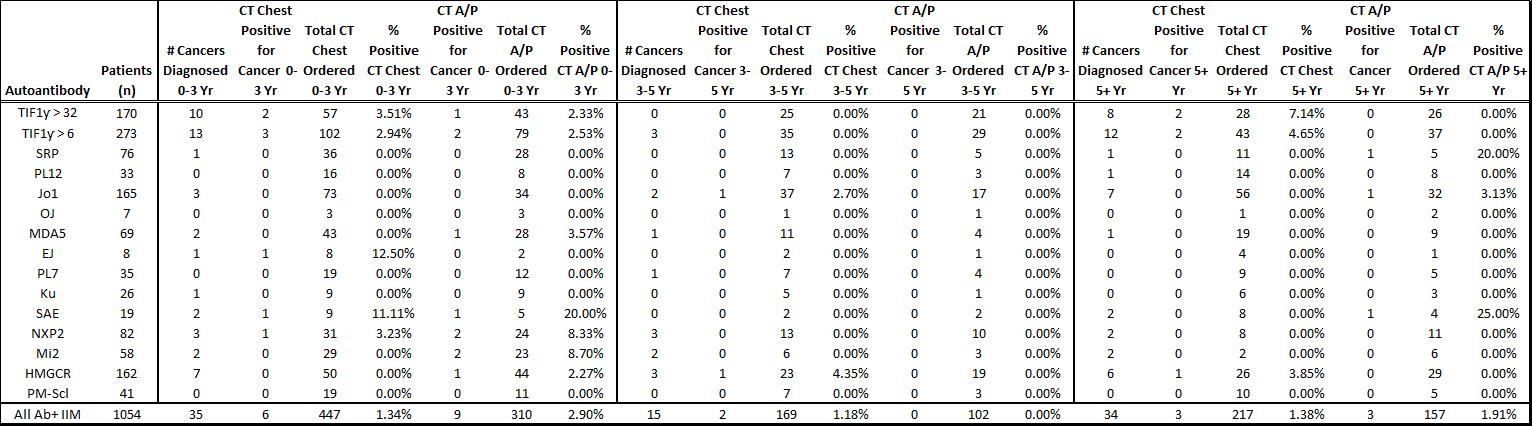Select the 1054 total patients cell
This screenshot has height=426, width=1532.
(x=127, y=414)
